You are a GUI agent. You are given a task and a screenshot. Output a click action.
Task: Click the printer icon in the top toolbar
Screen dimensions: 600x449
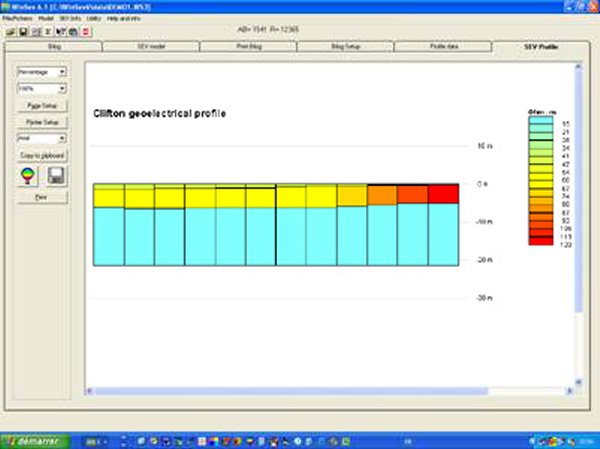click(x=73, y=31)
